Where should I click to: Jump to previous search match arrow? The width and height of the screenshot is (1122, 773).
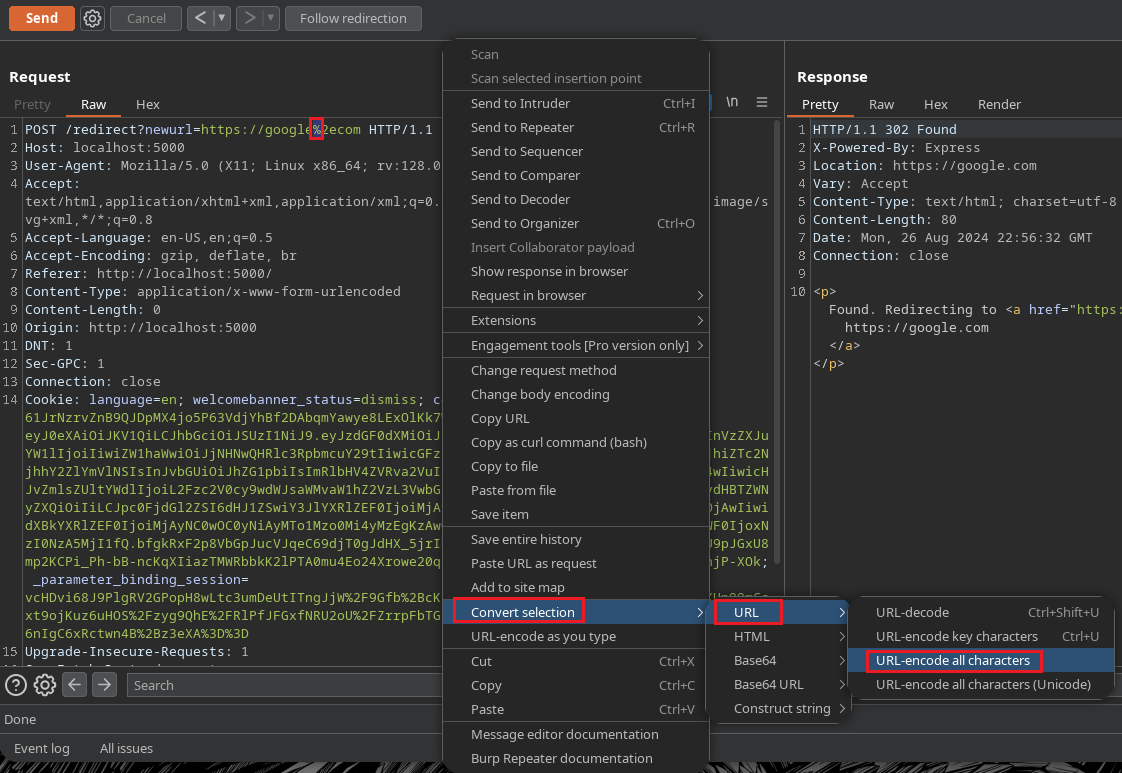74,685
